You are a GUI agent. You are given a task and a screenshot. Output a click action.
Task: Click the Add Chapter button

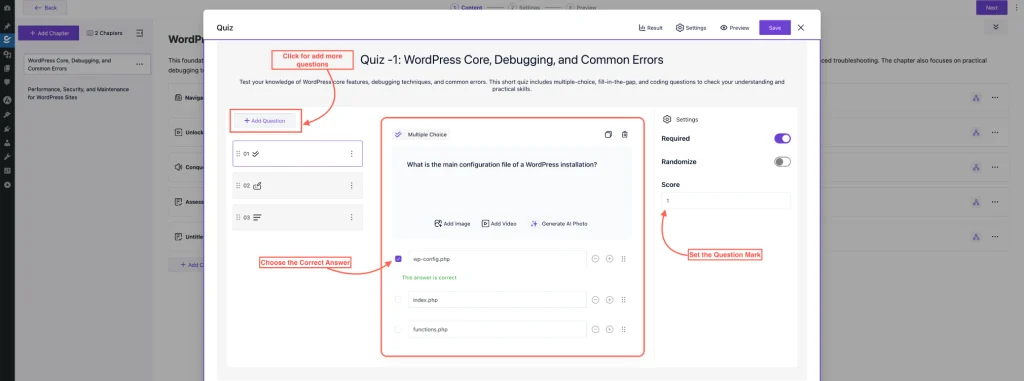(x=49, y=33)
